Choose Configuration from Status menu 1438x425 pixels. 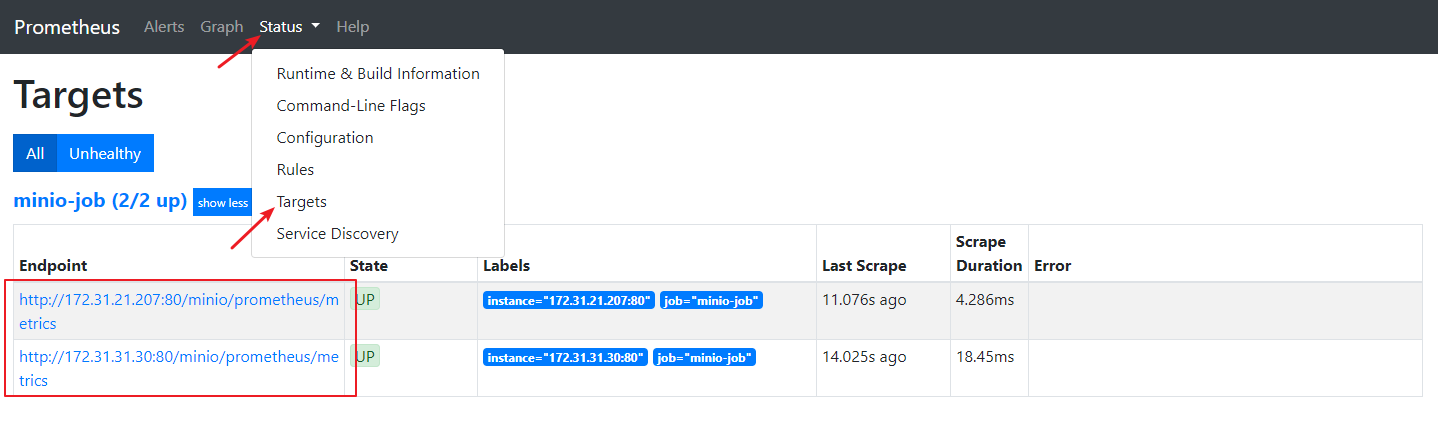pos(325,138)
